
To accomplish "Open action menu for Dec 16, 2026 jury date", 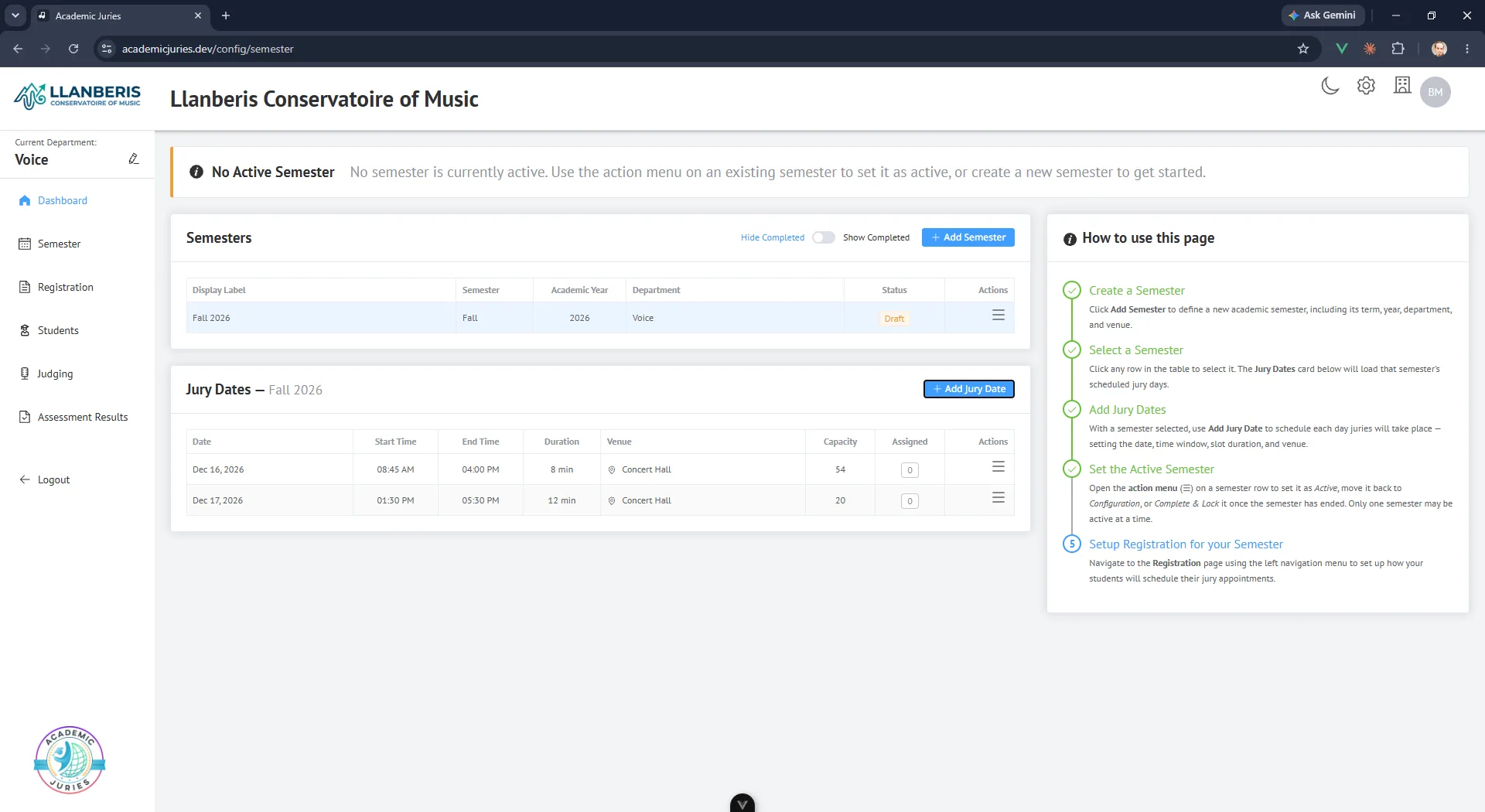I will tap(999, 467).
